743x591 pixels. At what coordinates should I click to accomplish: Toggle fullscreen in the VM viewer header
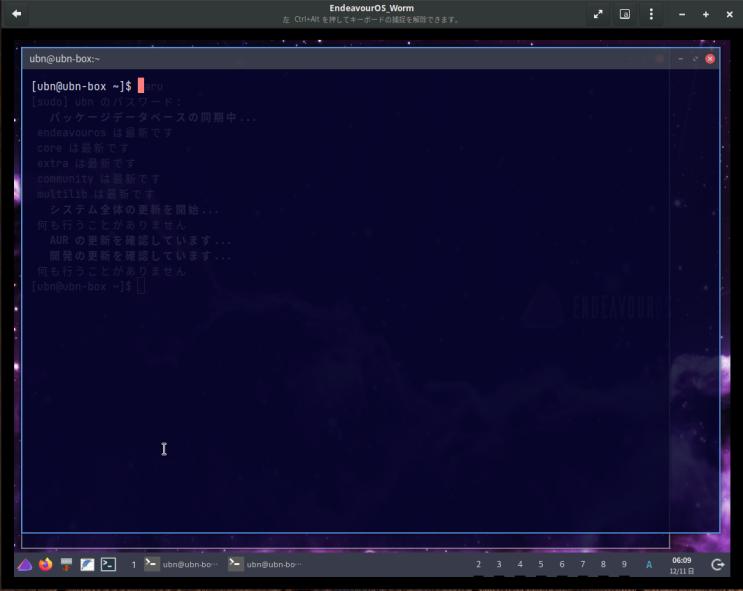click(598, 14)
